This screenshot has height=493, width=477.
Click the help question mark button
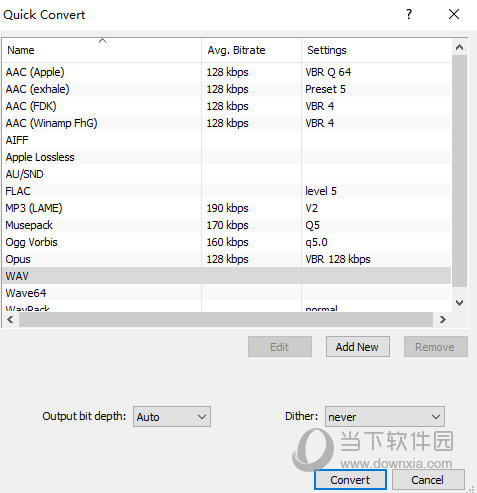[x=409, y=14]
